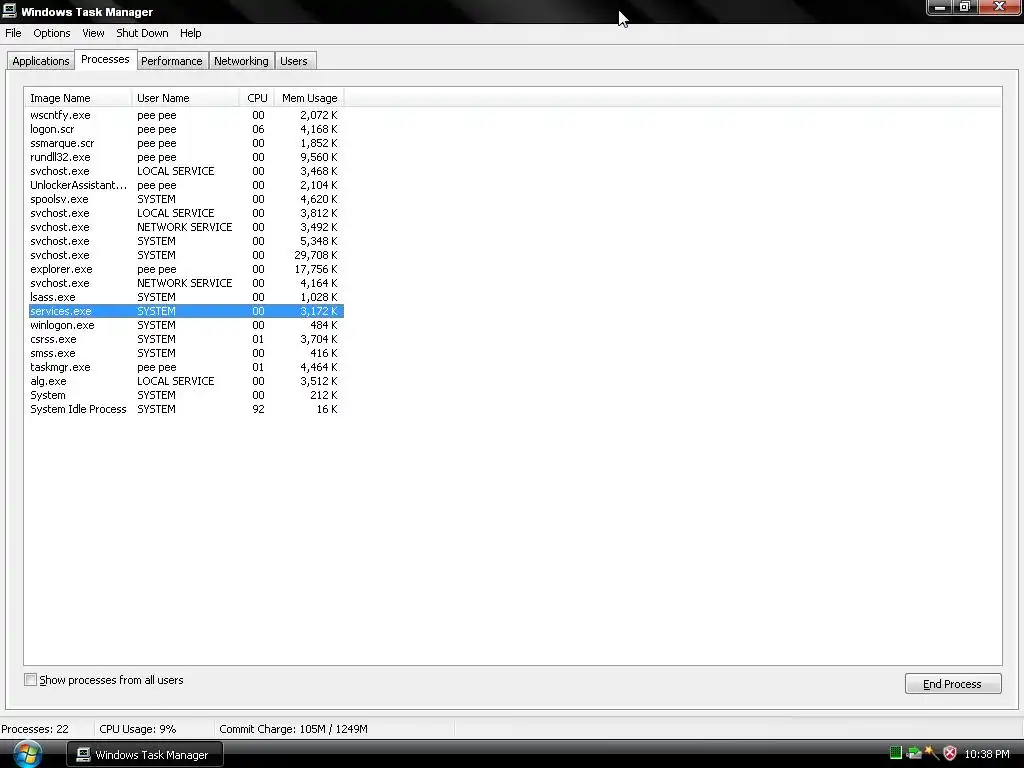Screen dimensions: 1024x768
Task: Click the wand icon in system tray
Action: (932, 753)
